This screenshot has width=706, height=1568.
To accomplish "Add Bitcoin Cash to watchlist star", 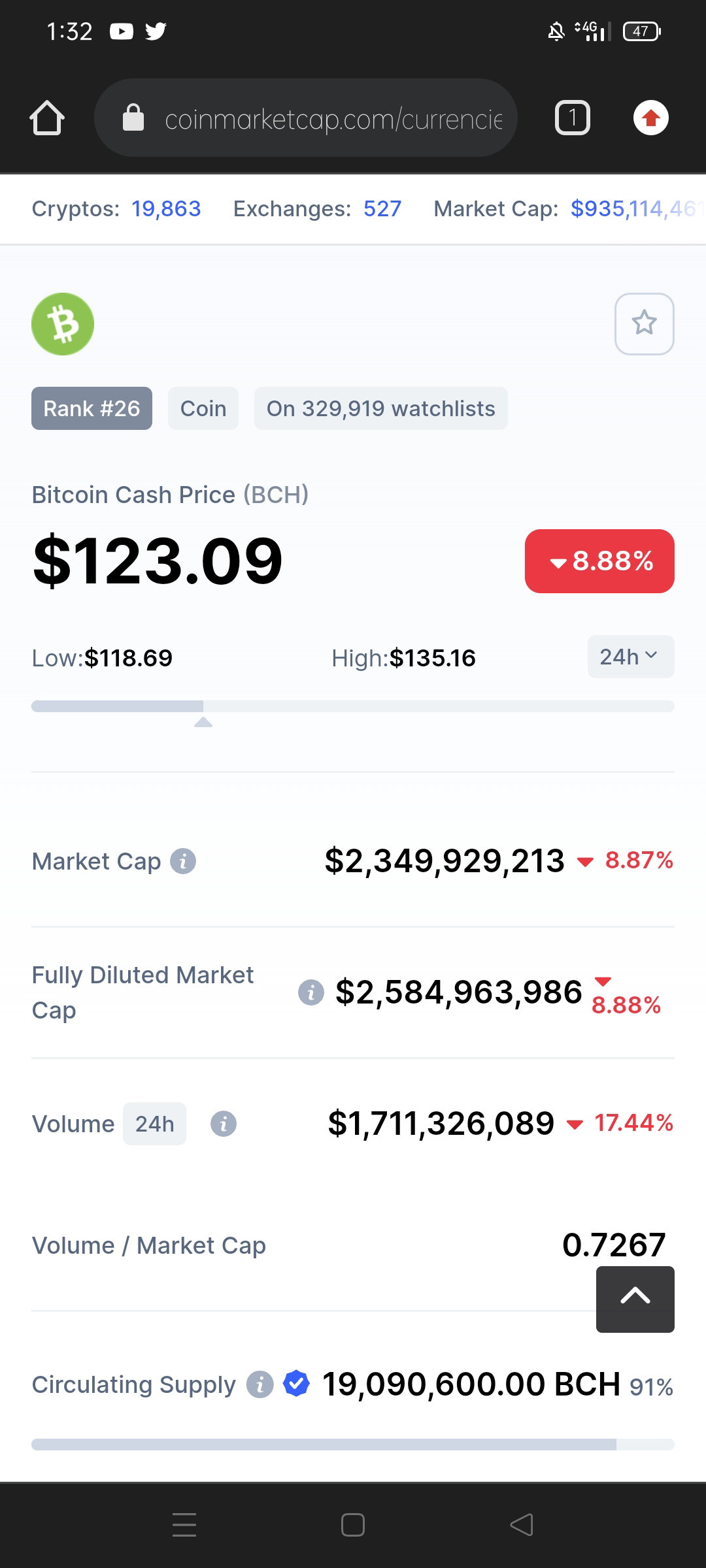I will 645,324.
